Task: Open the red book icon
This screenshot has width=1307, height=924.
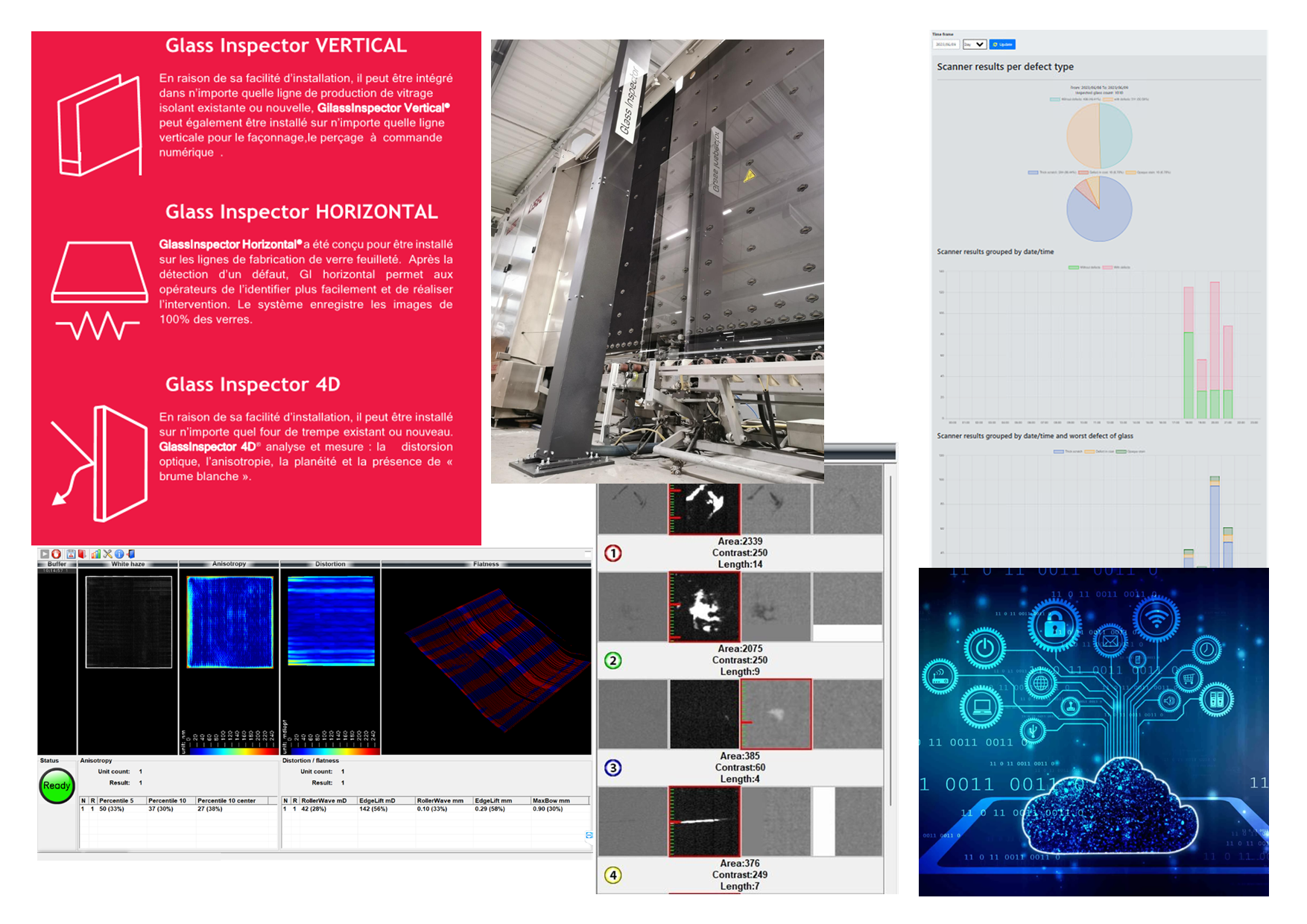Action: (82, 554)
